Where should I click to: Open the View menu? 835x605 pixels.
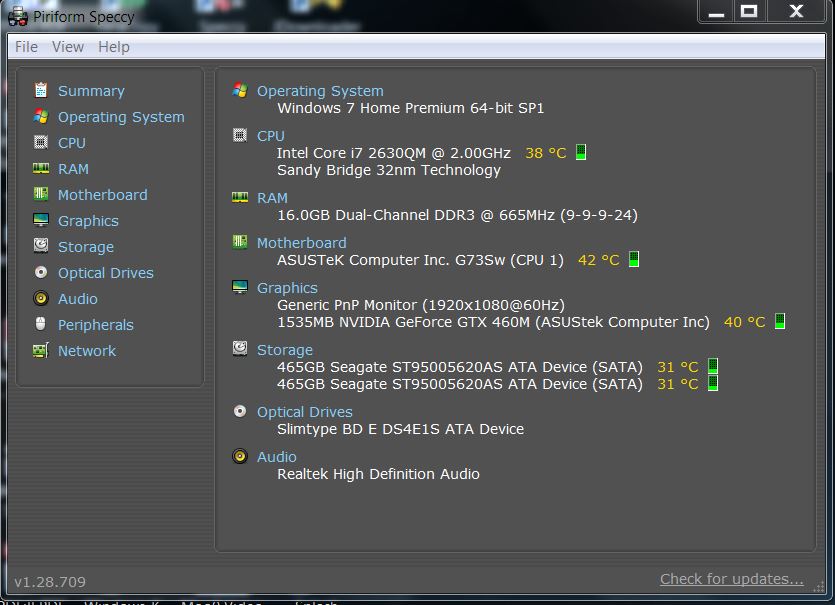click(x=68, y=47)
